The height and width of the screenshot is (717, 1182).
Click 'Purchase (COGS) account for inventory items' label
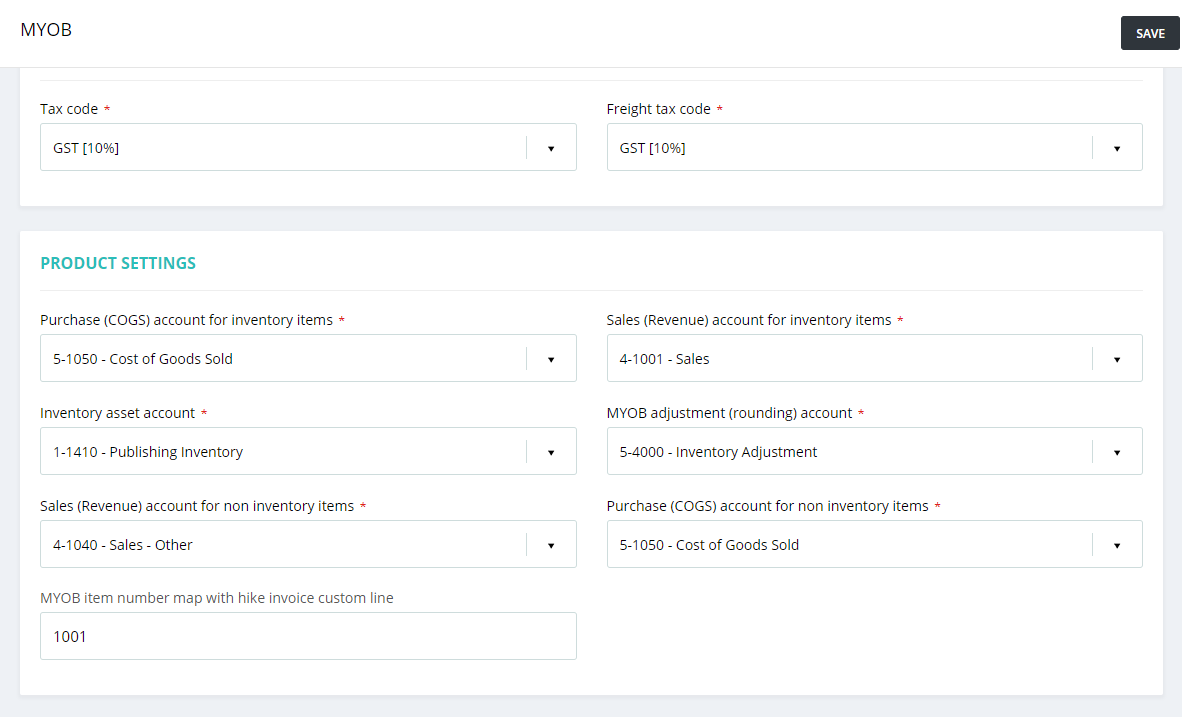coord(186,320)
